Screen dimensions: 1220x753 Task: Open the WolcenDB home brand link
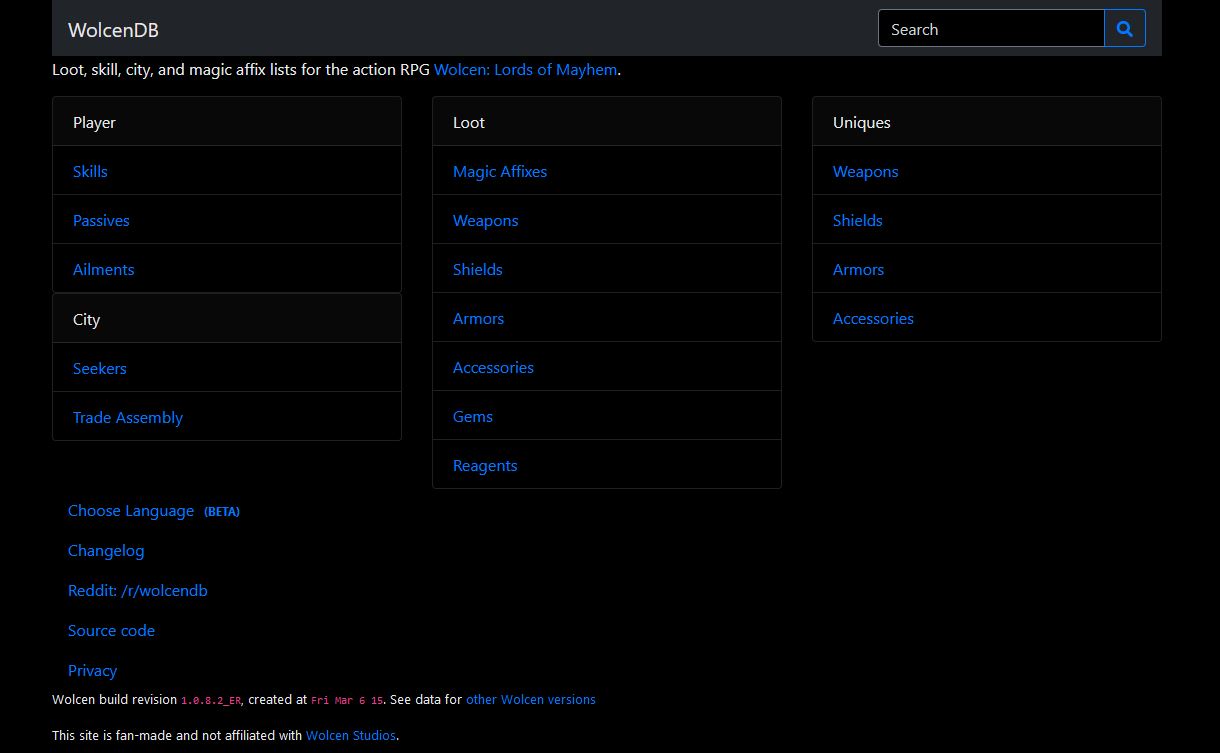113,30
